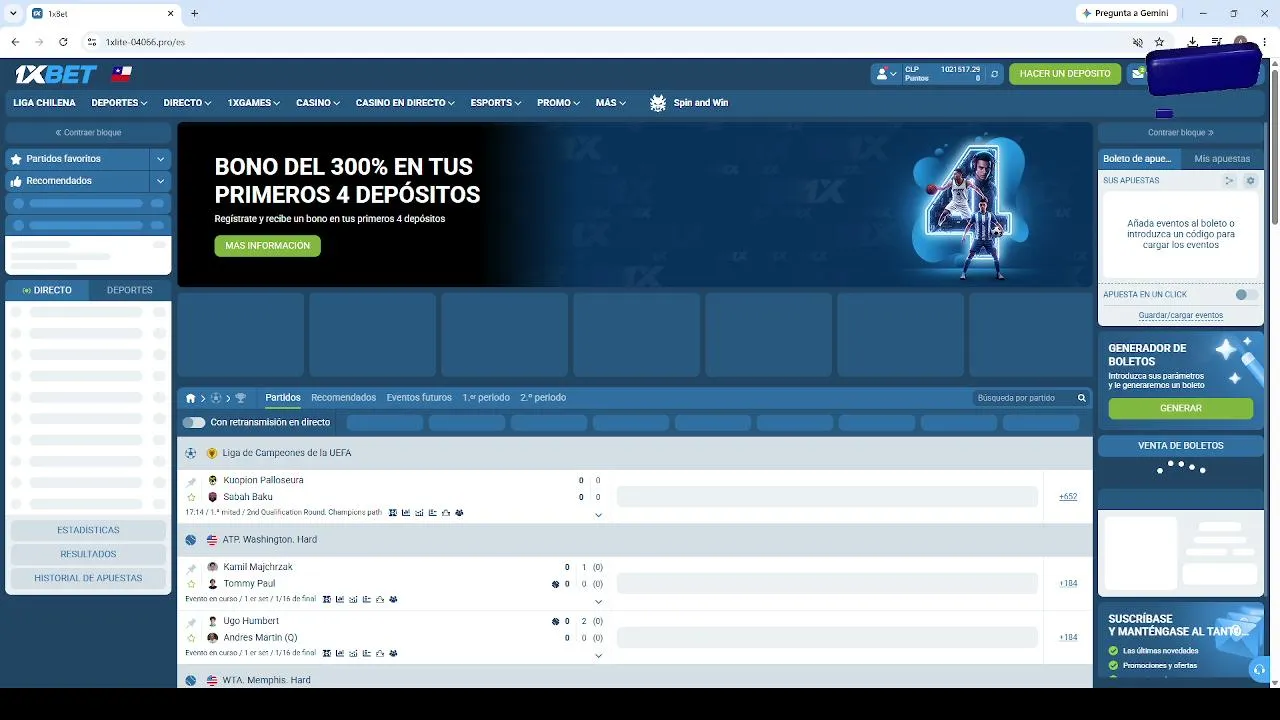The height and width of the screenshot is (720, 1280).
Task: Expand the Recomendados sidebar section
Action: [160, 181]
